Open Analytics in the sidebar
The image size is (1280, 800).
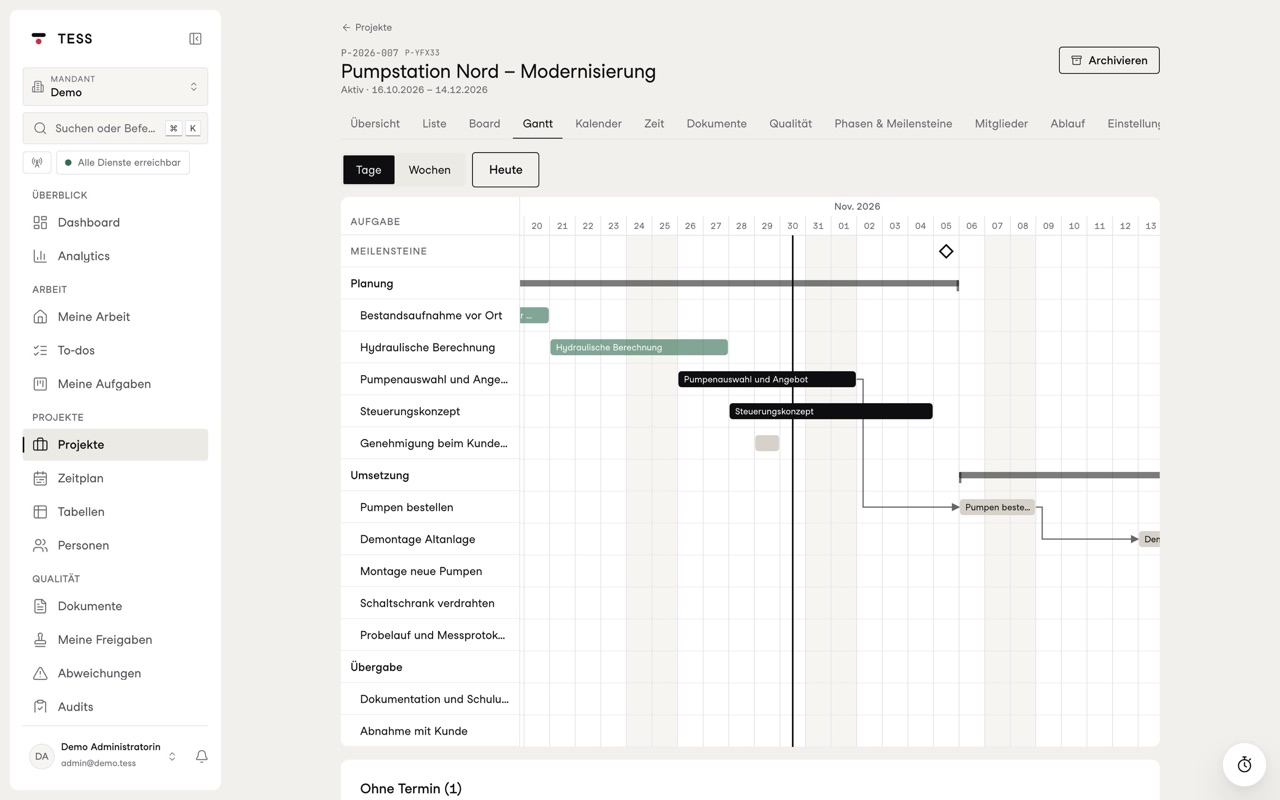(x=115, y=256)
